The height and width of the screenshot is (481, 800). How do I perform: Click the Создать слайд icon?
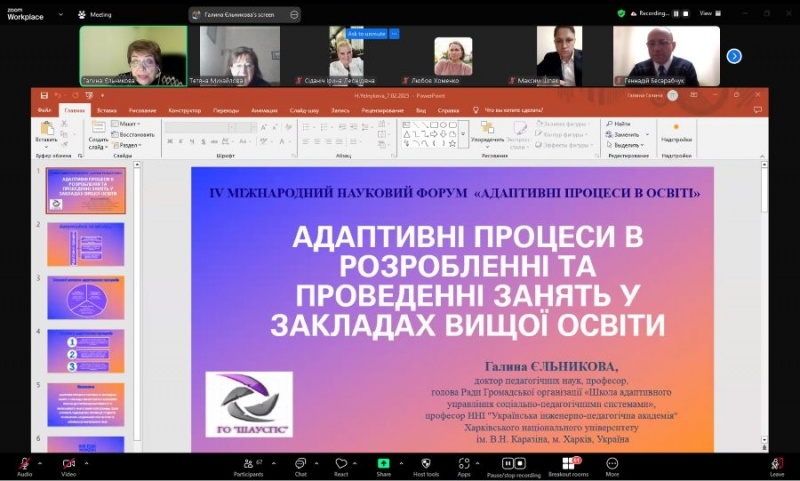(x=98, y=126)
